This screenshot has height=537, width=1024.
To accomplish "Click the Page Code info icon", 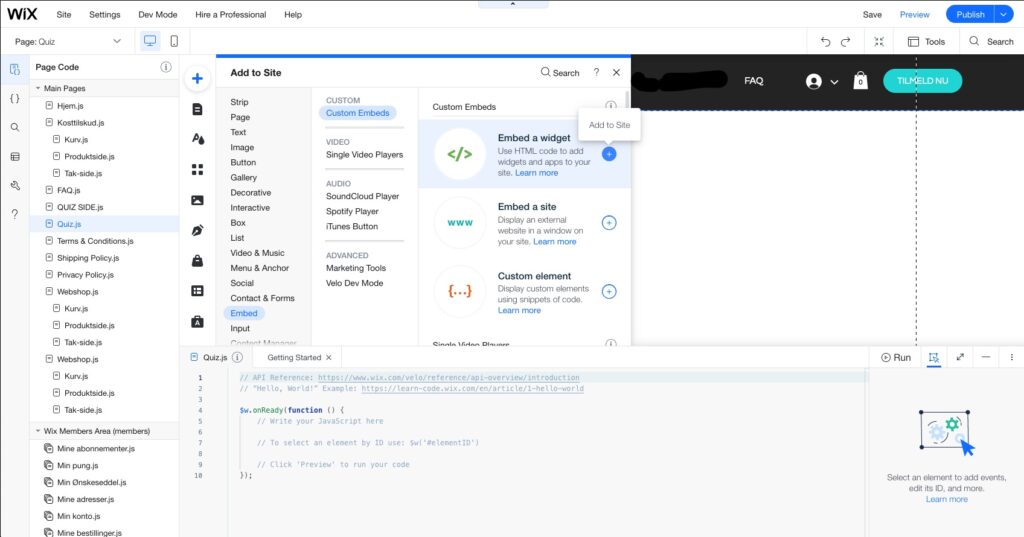I will click(x=166, y=67).
